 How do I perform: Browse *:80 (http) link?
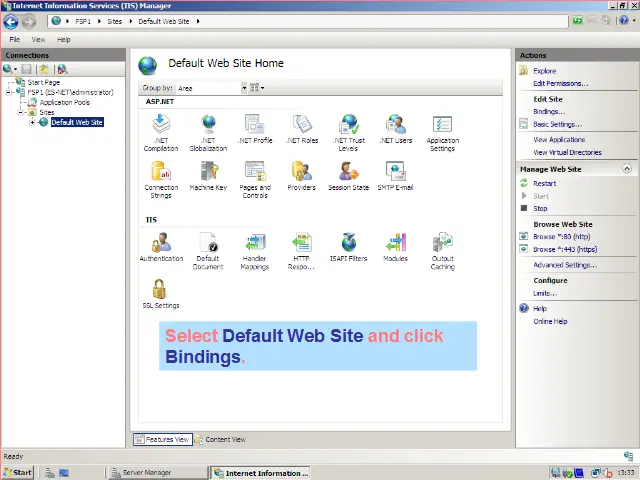(x=562, y=237)
